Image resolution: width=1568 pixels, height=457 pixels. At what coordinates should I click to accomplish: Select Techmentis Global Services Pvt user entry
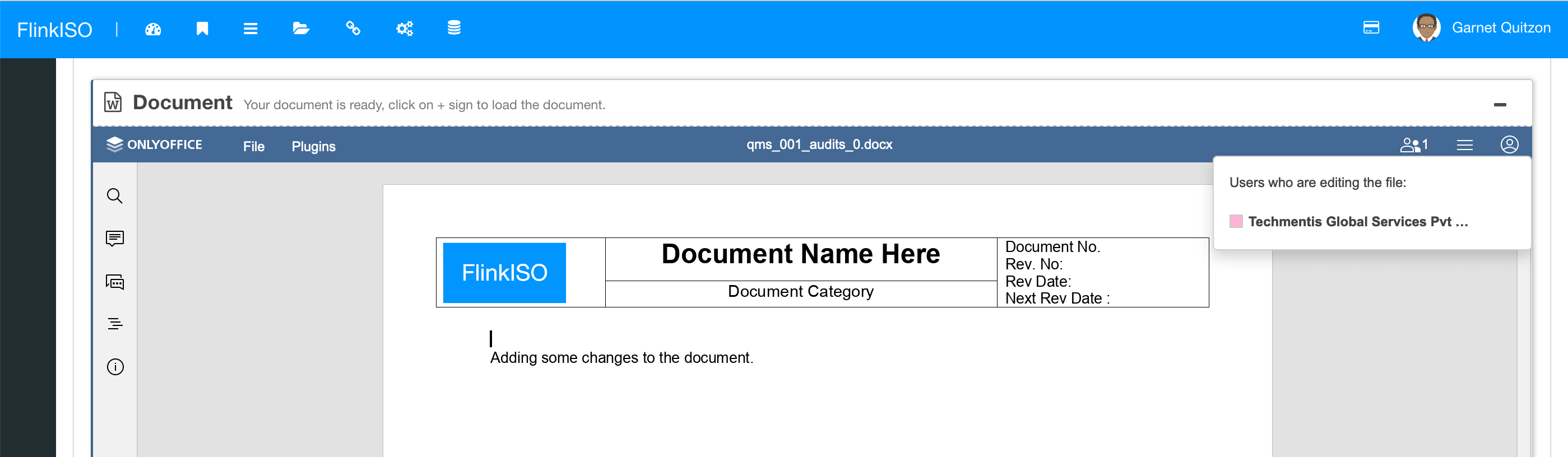coord(1358,222)
